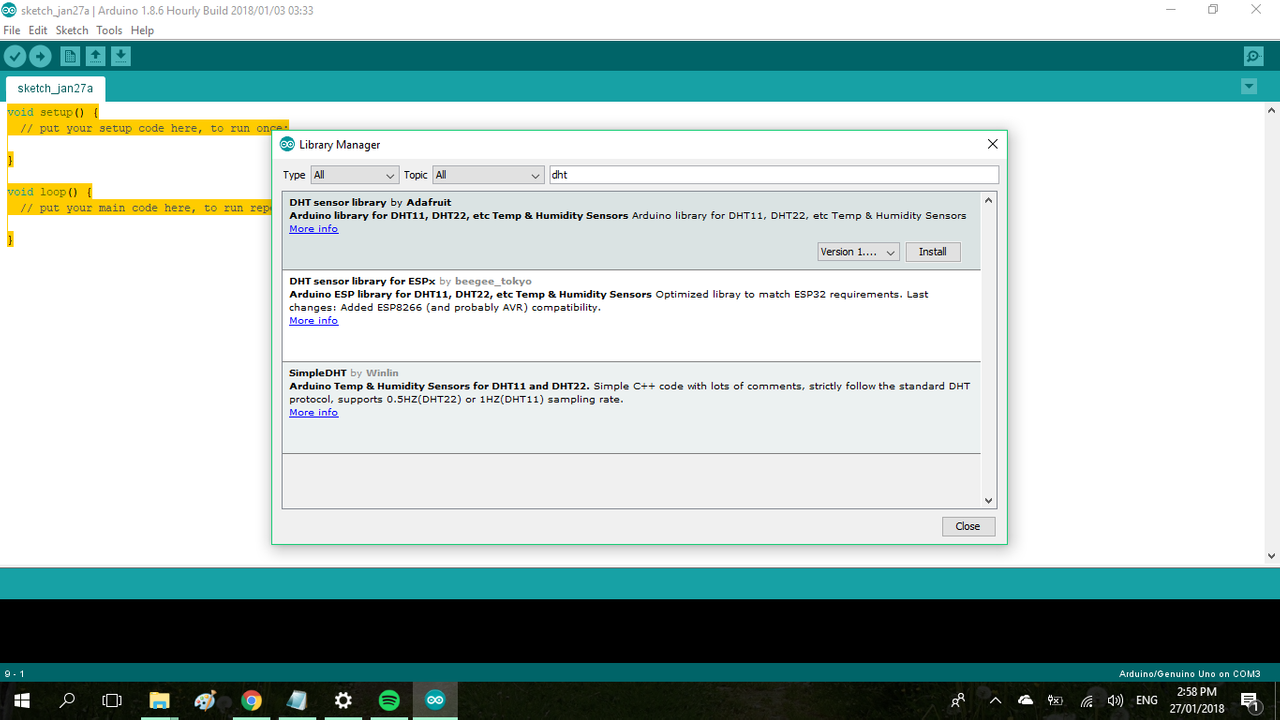Click the Library Manager Arduino logo icon
This screenshot has height=720, width=1280.
pos(287,144)
